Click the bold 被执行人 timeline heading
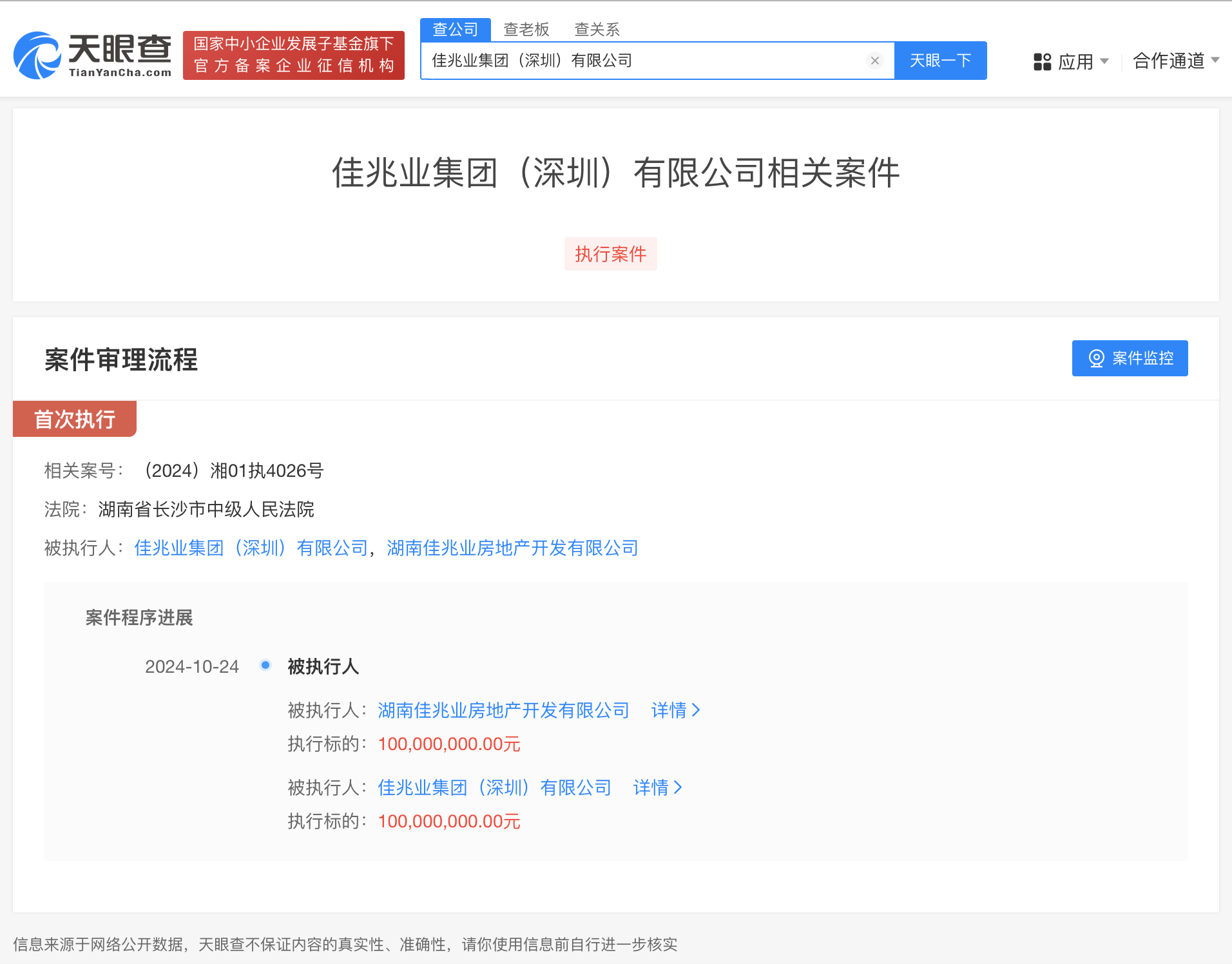The width and height of the screenshot is (1232, 964). coord(323,666)
